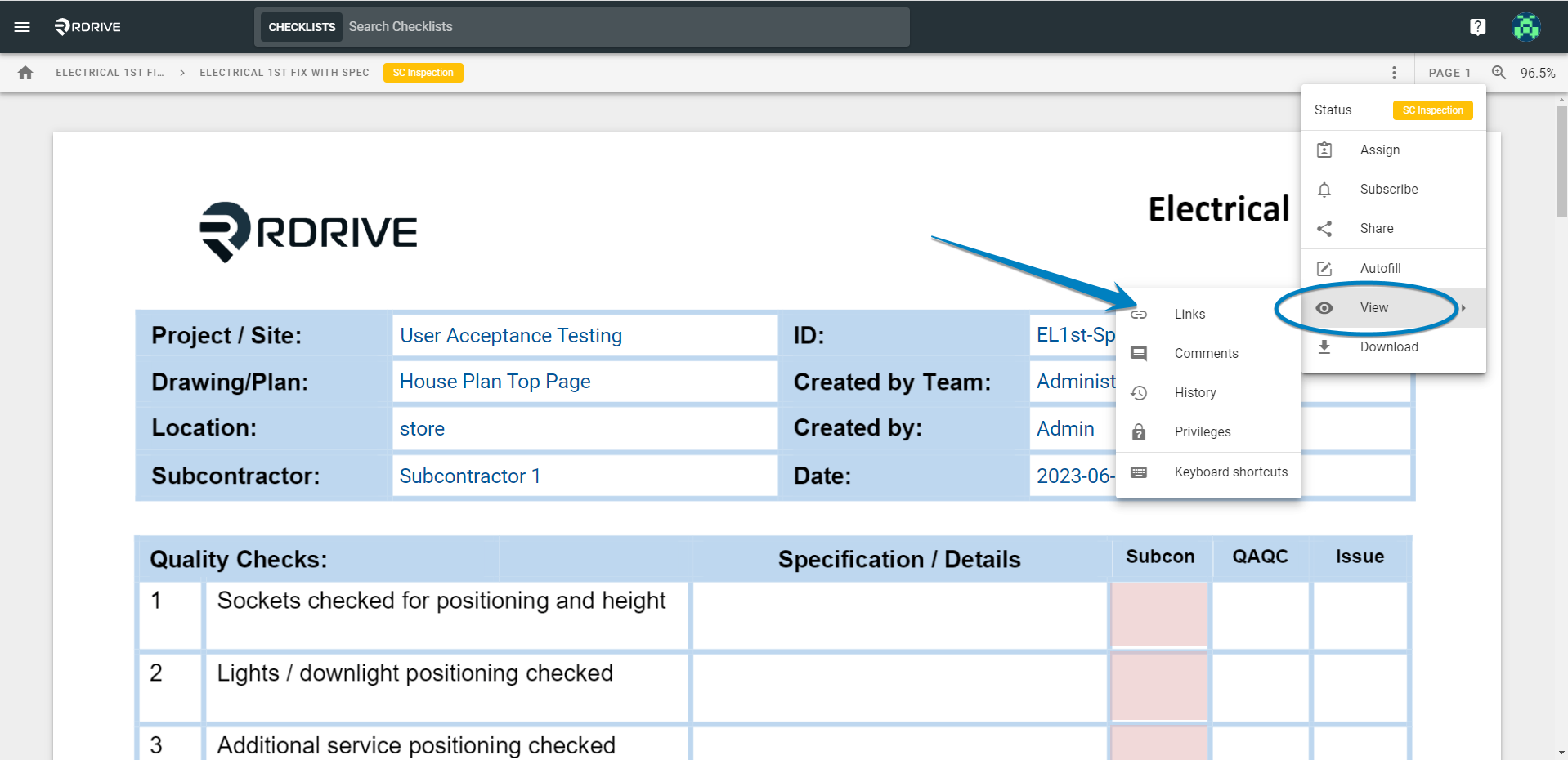Open the ELECTRICAL 1ST FI… breadcrumb
This screenshot has width=1568, height=760.
[110, 73]
